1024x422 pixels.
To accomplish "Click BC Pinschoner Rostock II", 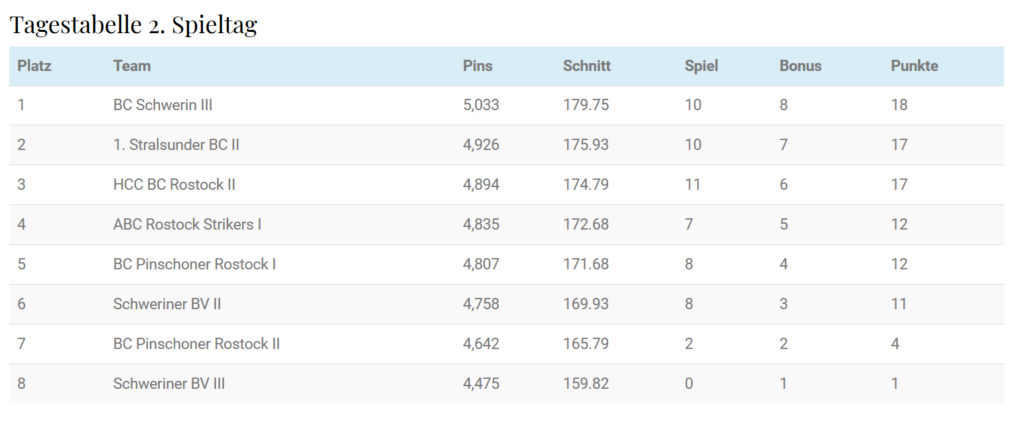I will [x=196, y=344].
